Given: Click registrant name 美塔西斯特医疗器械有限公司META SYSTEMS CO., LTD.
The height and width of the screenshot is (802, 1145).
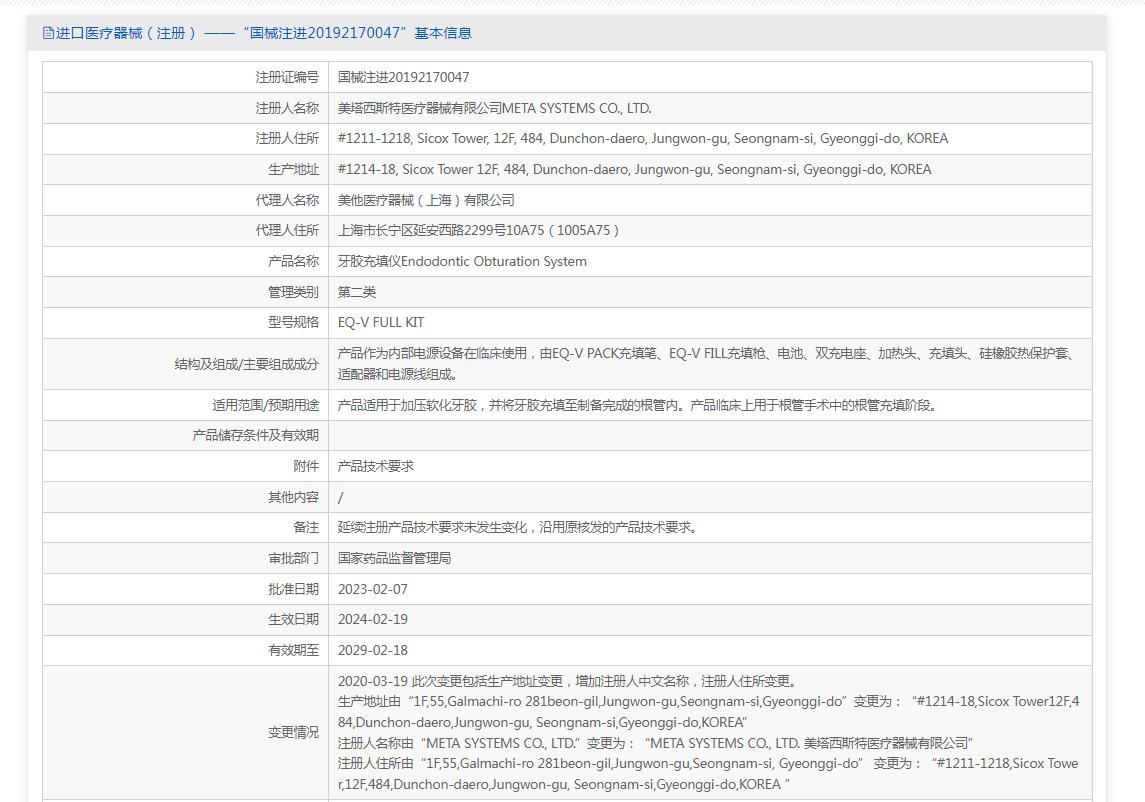Looking at the screenshot, I should (x=494, y=108).
